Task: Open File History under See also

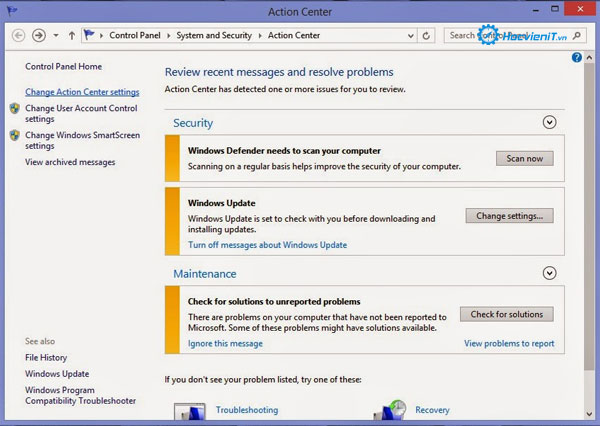Action: click(x=46, y=357)
